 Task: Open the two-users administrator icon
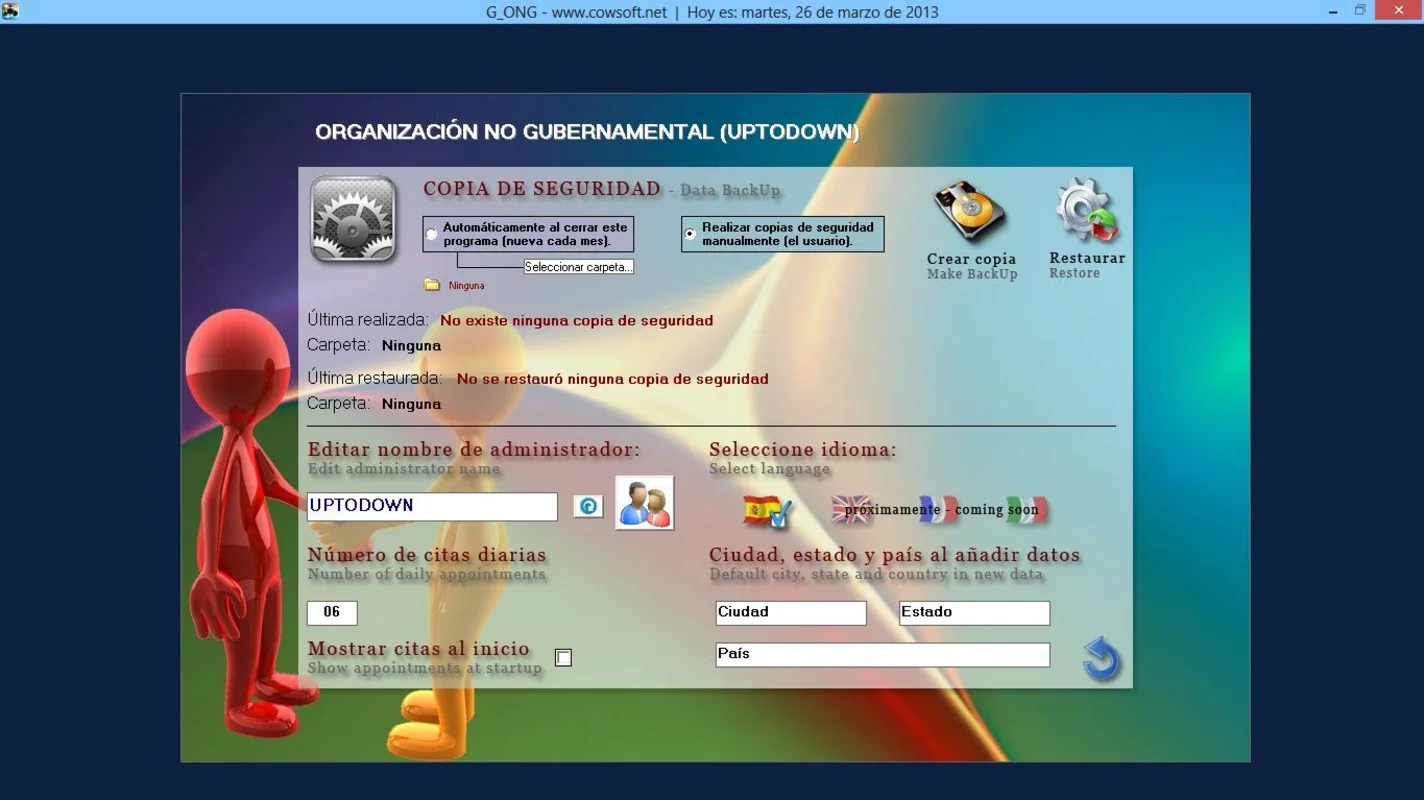tap(644, 503)
